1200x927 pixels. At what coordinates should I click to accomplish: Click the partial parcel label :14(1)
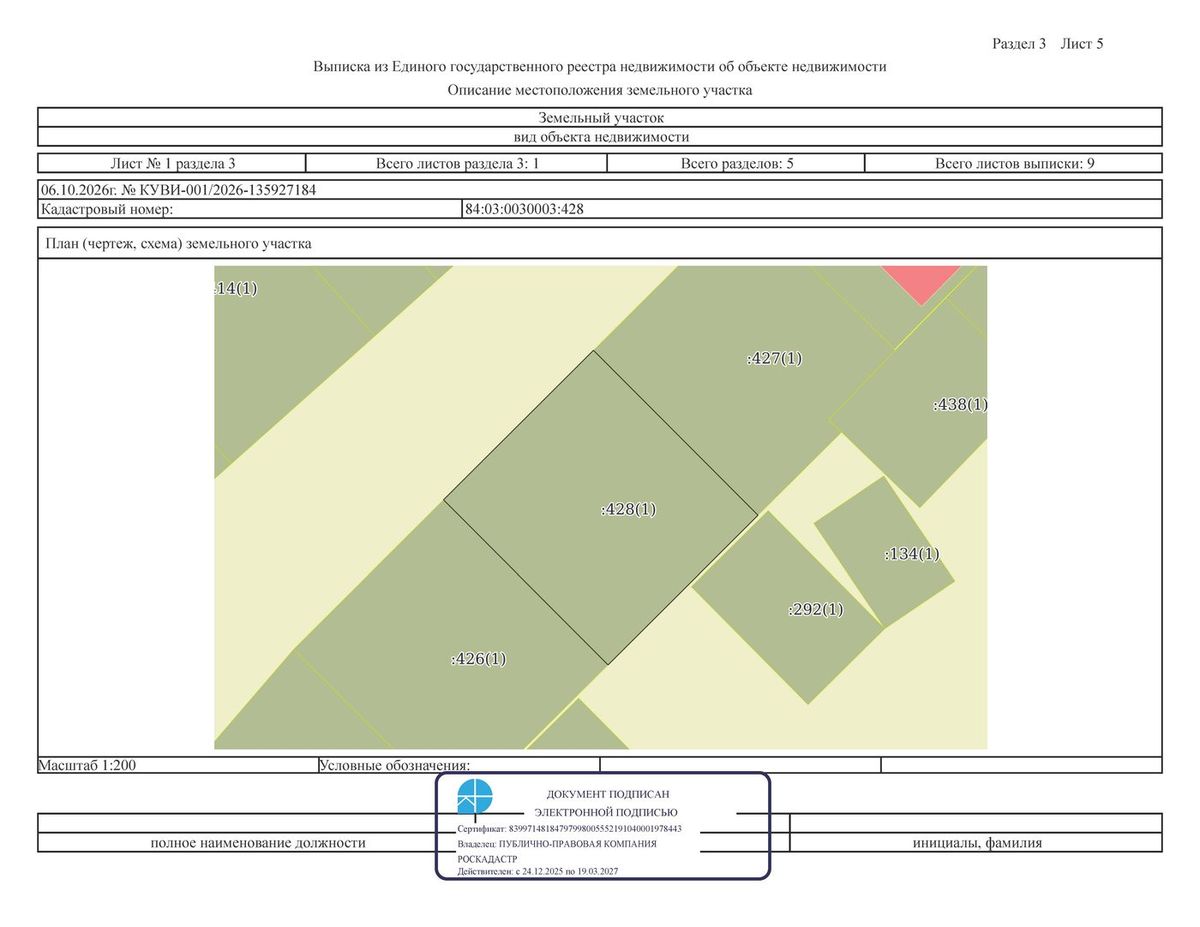click(236, 289)
